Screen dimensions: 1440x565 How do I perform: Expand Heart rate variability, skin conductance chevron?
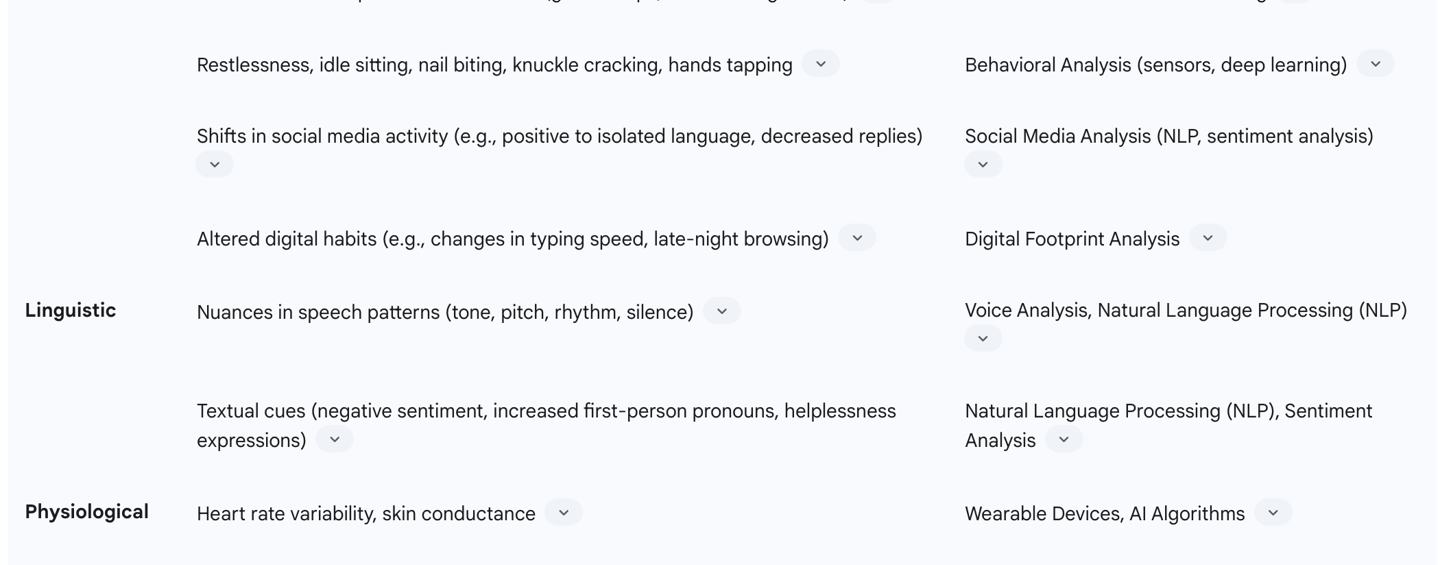coord(563,513)
